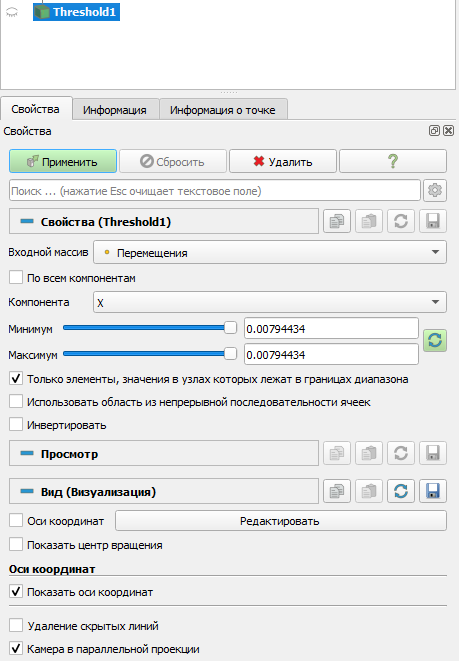459x661 pixels.
Task: Check the Инвертировать option
Action: point(16,425)
